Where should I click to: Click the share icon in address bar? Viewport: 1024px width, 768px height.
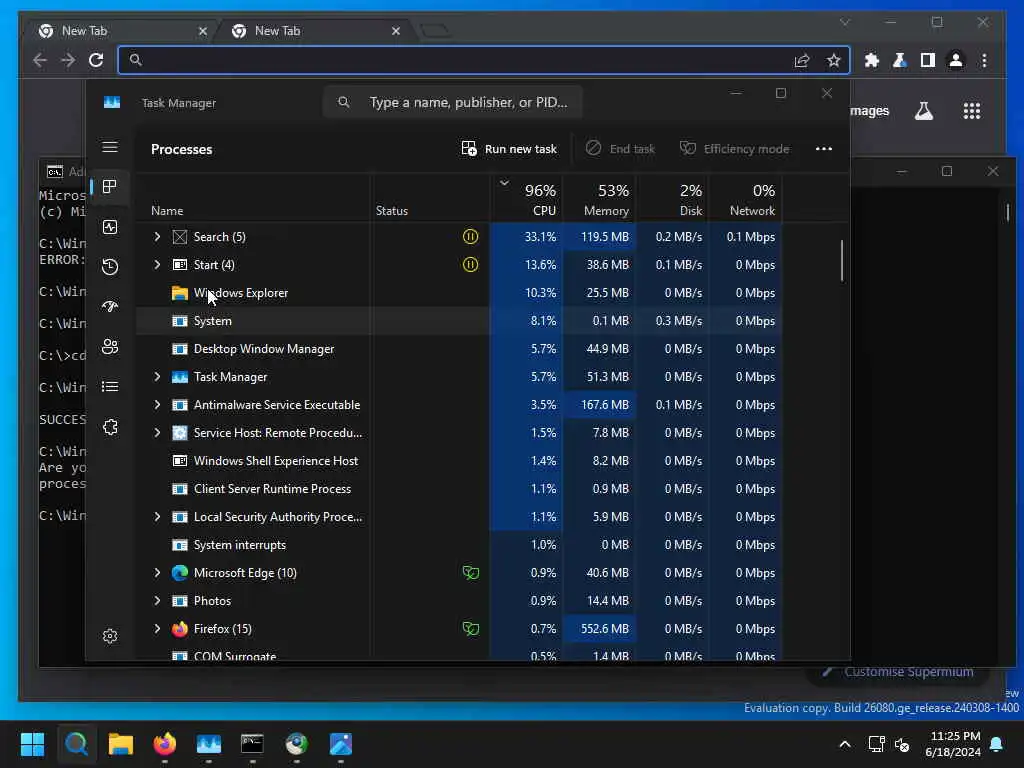[x=802, y=60]
